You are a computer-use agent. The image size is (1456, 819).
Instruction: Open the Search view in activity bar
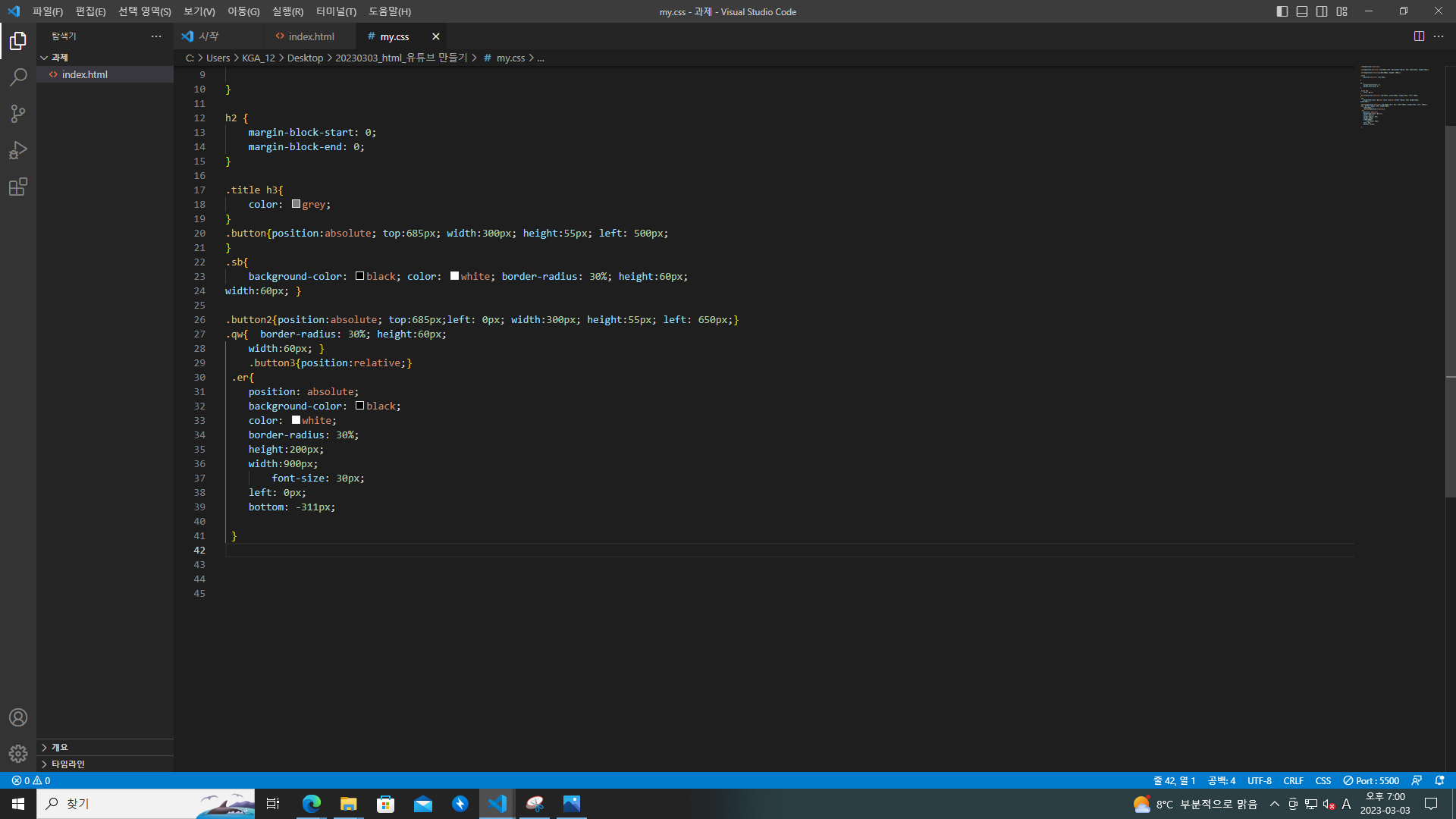[18, 77]
